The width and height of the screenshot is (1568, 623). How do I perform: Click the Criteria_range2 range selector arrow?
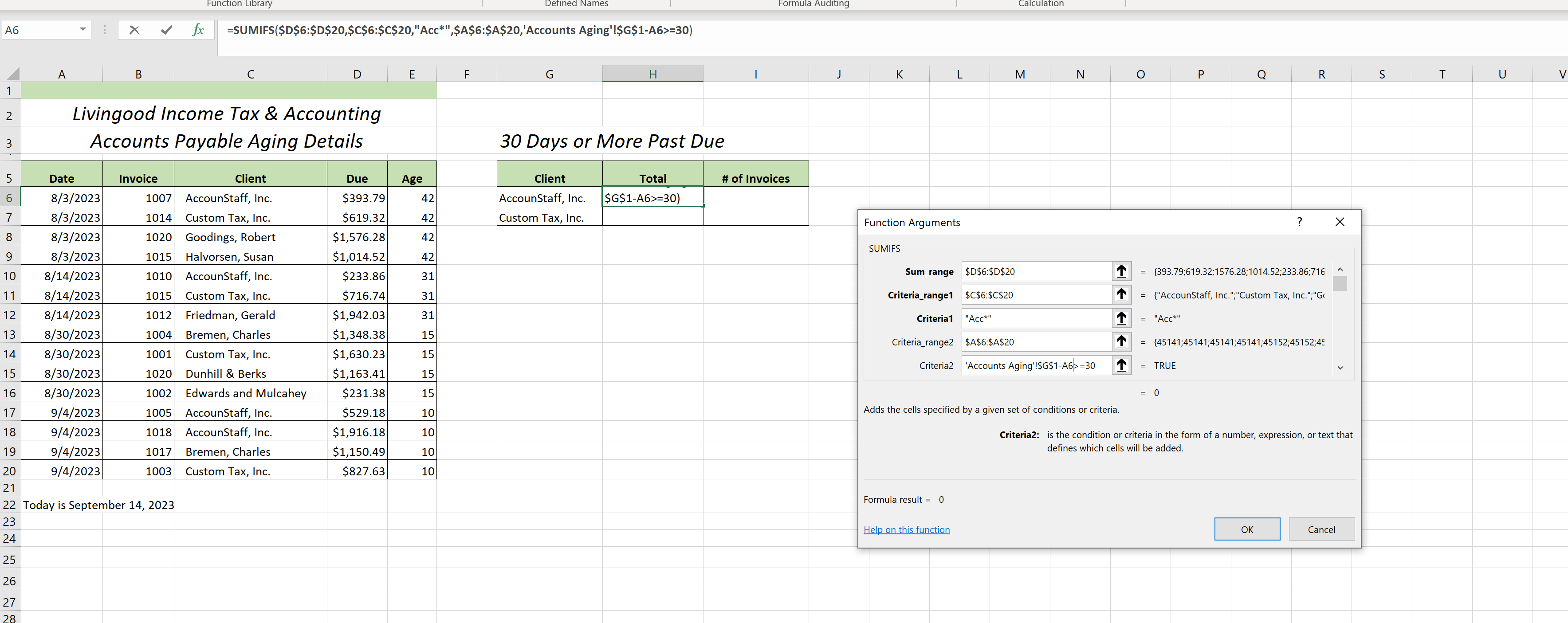(1121, 342)
